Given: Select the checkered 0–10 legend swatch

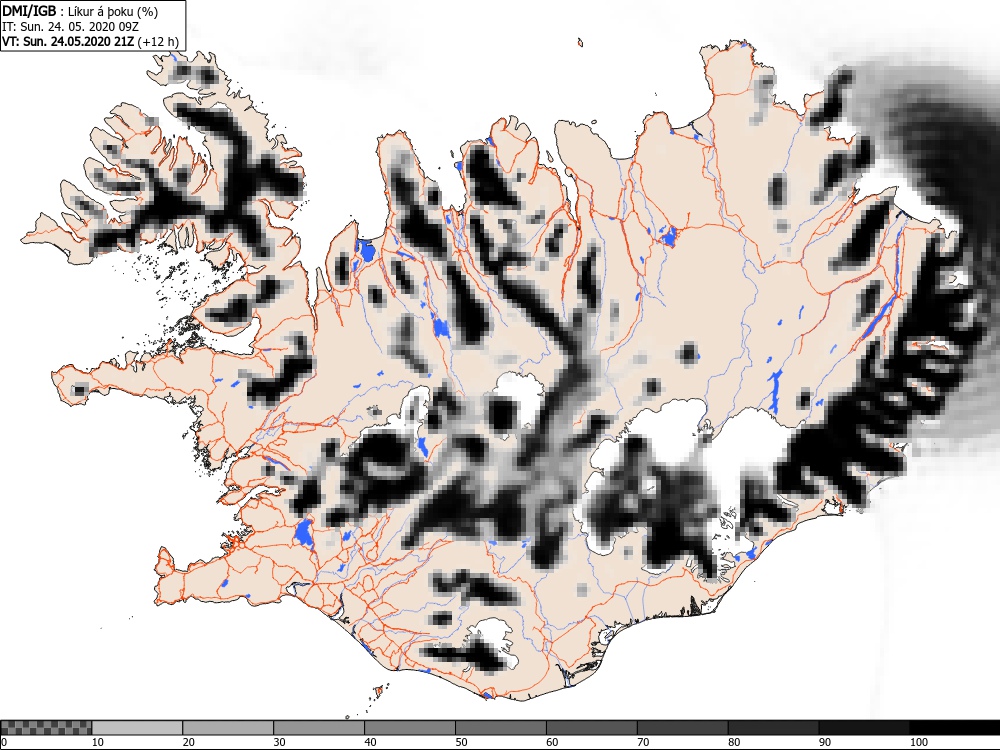Looking at the screenshot, I should (x=47, y=728).
